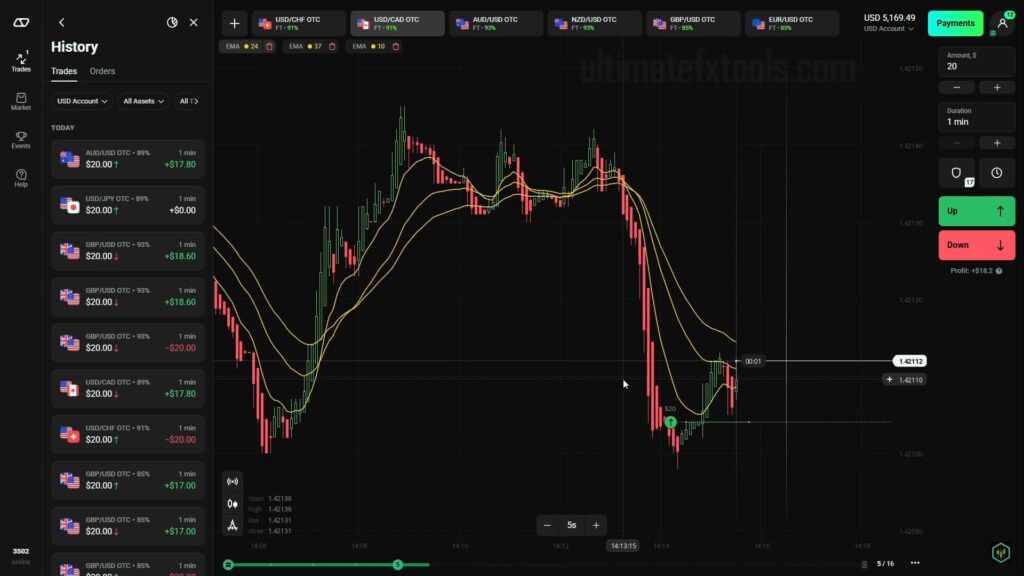The height and width of the screenshot is (576, 1024).
Task: Open the chart type icon above the timeline
Action: 232,503
